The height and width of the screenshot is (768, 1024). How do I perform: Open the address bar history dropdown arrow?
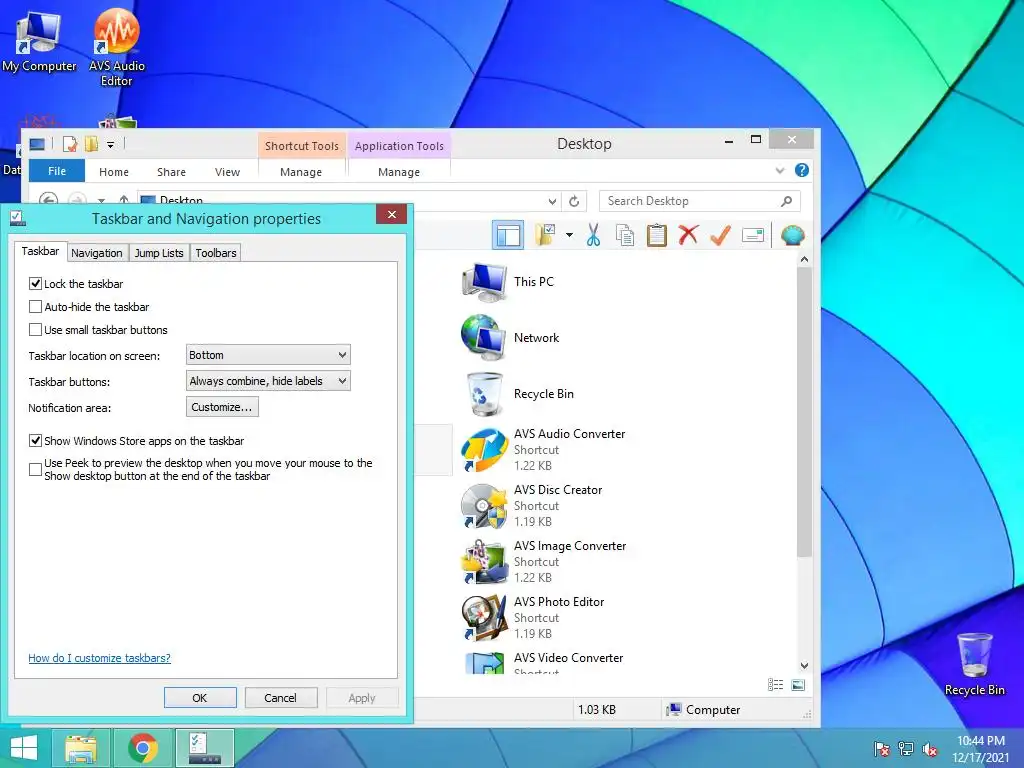[x=552, y=201]
